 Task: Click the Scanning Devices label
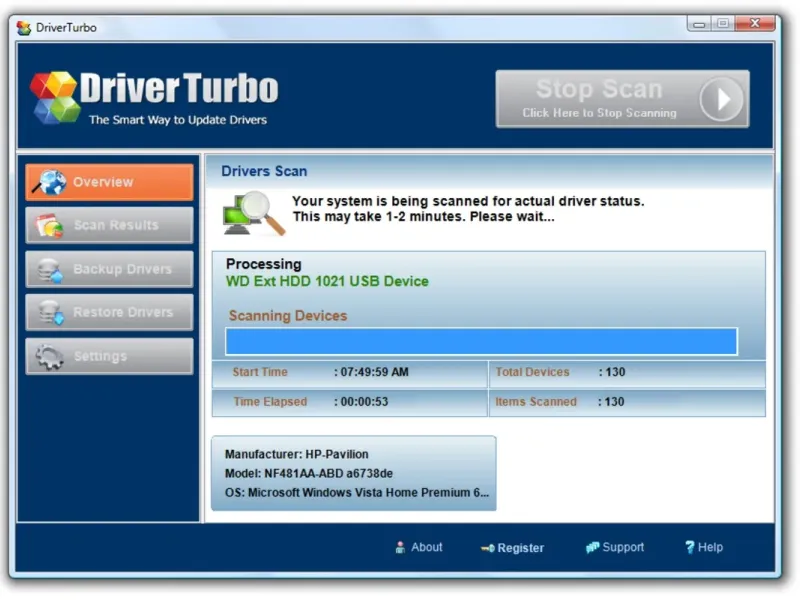pos(288,316)
